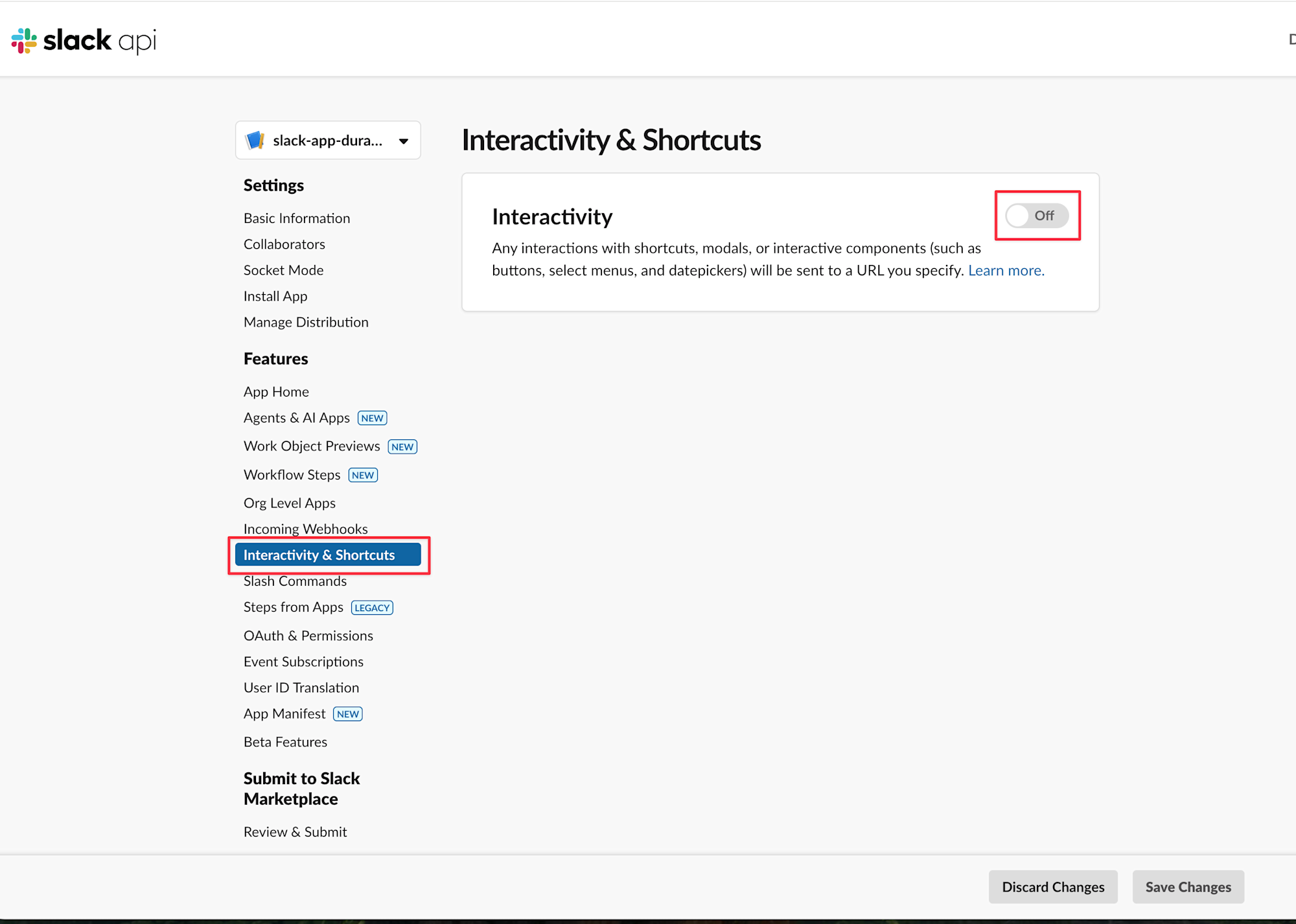Click NEW badge next to App Manifest
Screen dimensions: 1296x924
pyautogui.click(x=348, y=714)
